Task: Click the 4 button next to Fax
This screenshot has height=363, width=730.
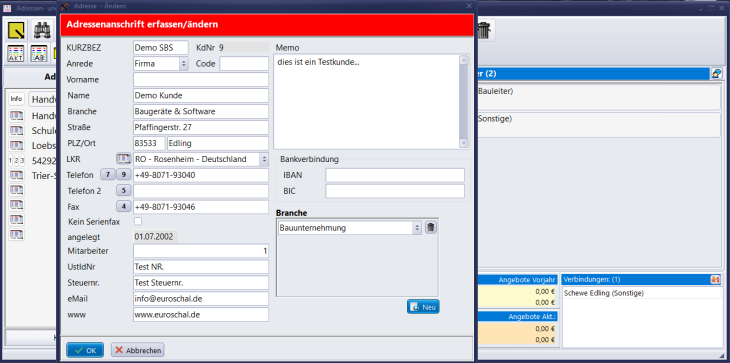Action: (123, 206)
